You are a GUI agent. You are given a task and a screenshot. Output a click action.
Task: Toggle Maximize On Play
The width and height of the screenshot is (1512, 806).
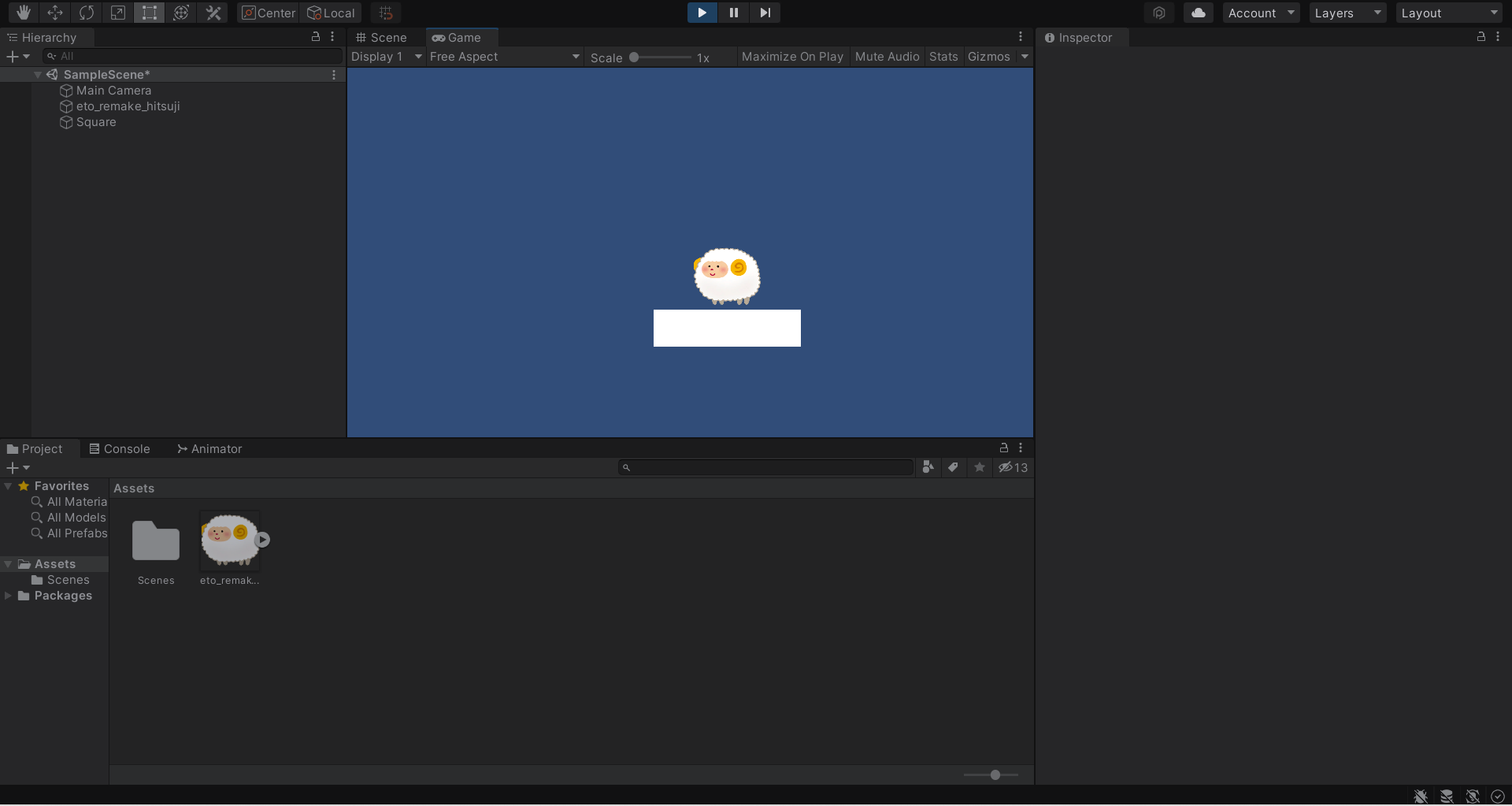(x=791, y=57)
